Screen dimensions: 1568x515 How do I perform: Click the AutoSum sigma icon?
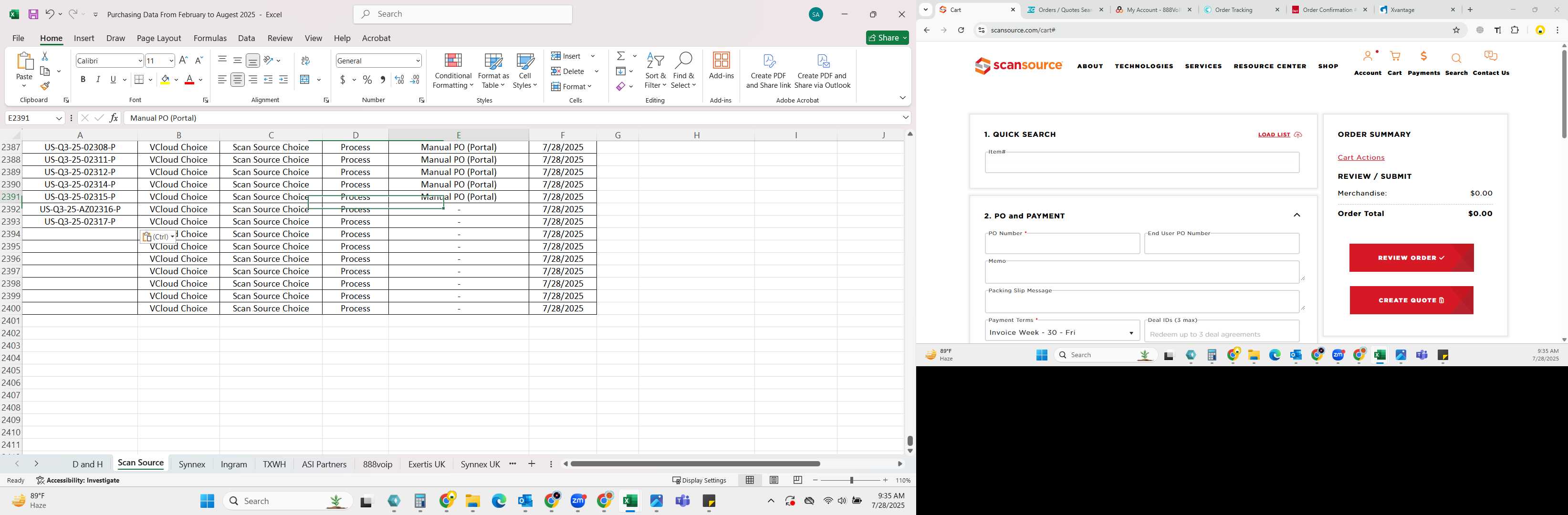click(621, 56)
